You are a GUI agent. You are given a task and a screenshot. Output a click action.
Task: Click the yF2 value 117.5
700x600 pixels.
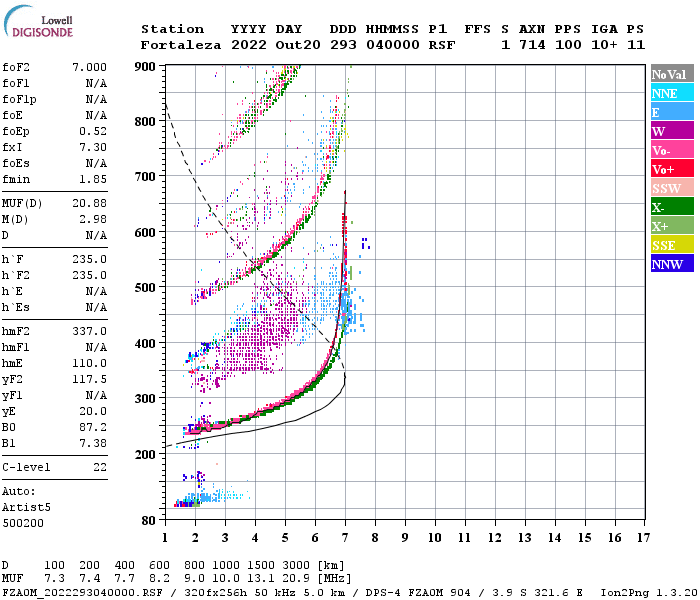[x=89, y=379]
